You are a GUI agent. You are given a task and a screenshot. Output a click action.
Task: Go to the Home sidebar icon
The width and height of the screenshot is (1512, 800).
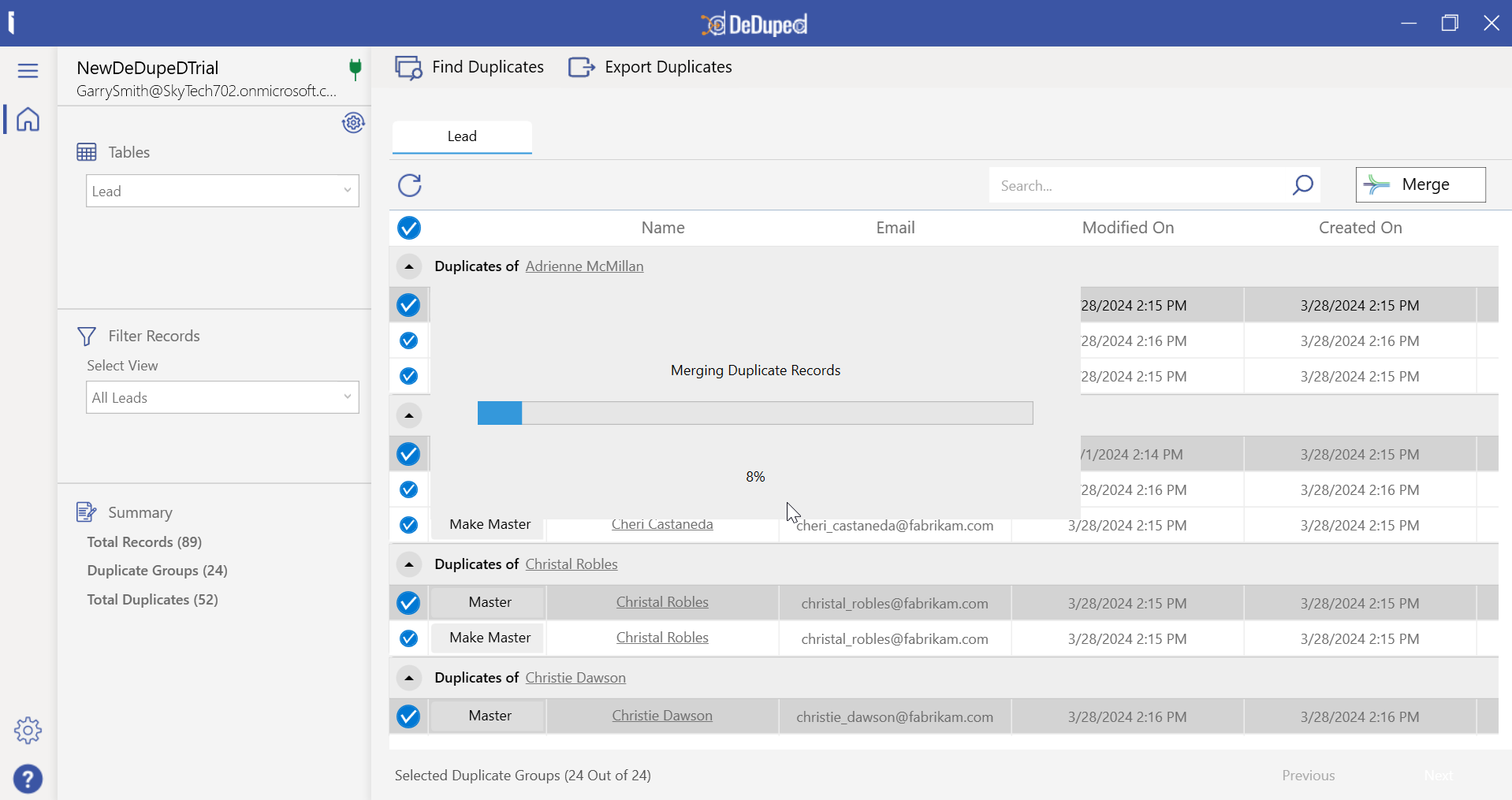pos(28,119)
